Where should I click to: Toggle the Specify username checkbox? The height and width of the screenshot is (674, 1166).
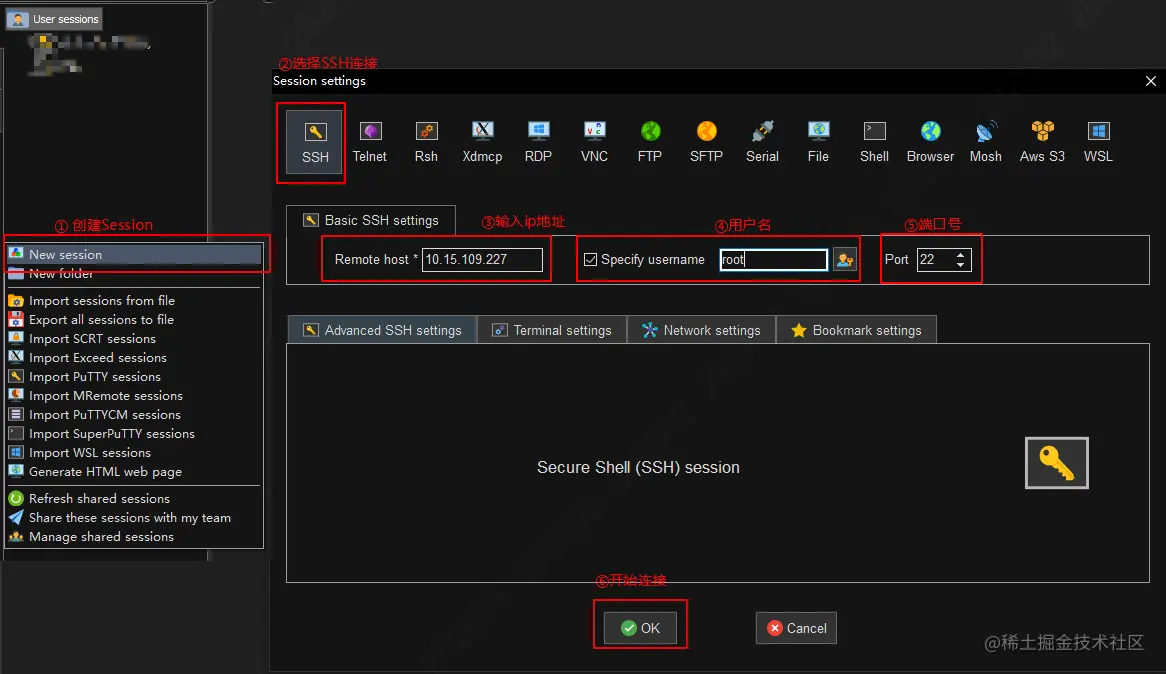click(590, 260)
